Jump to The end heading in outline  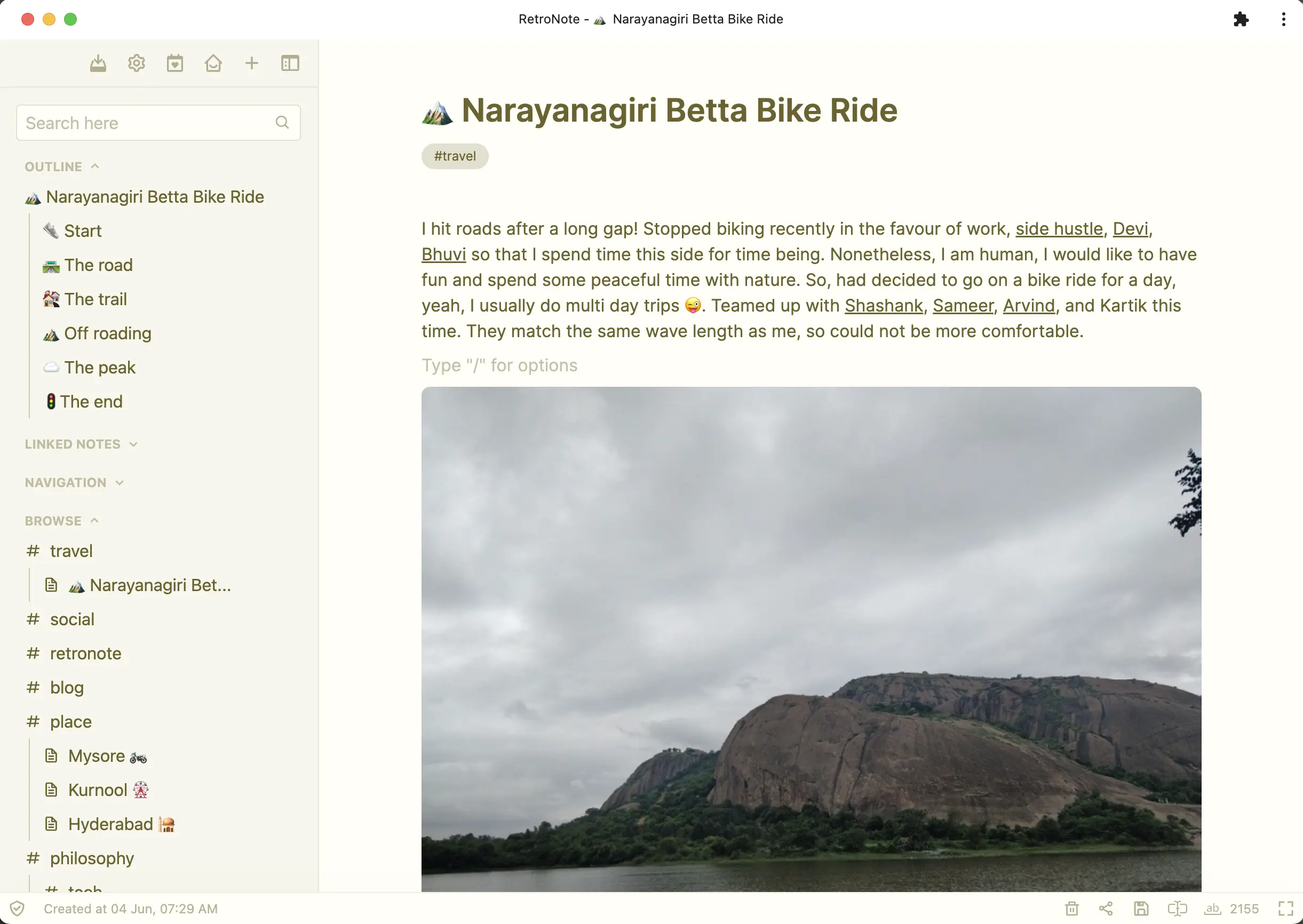point(84,402)
